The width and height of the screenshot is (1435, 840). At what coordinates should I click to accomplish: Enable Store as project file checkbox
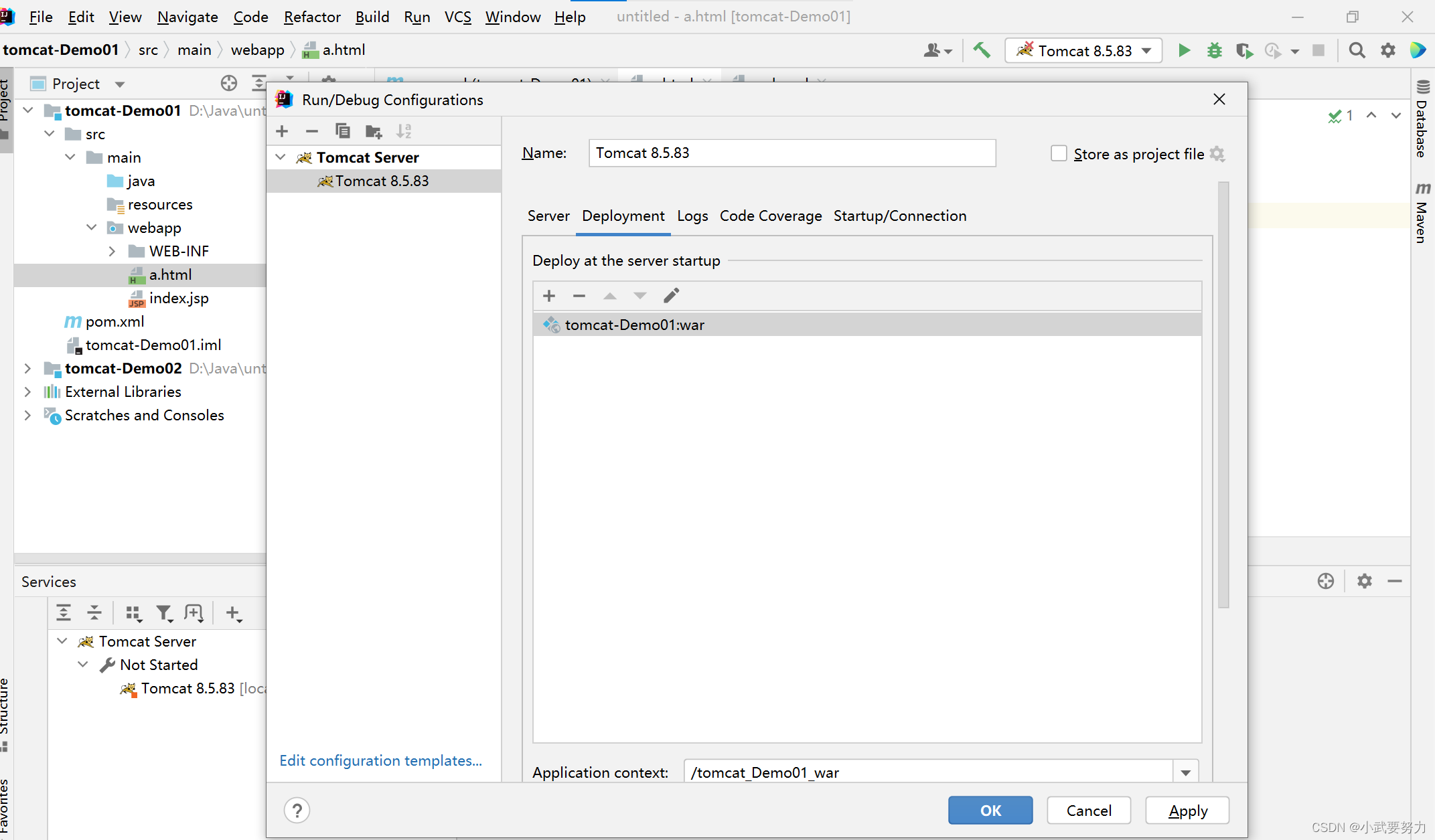click(x=1059, y=153)
